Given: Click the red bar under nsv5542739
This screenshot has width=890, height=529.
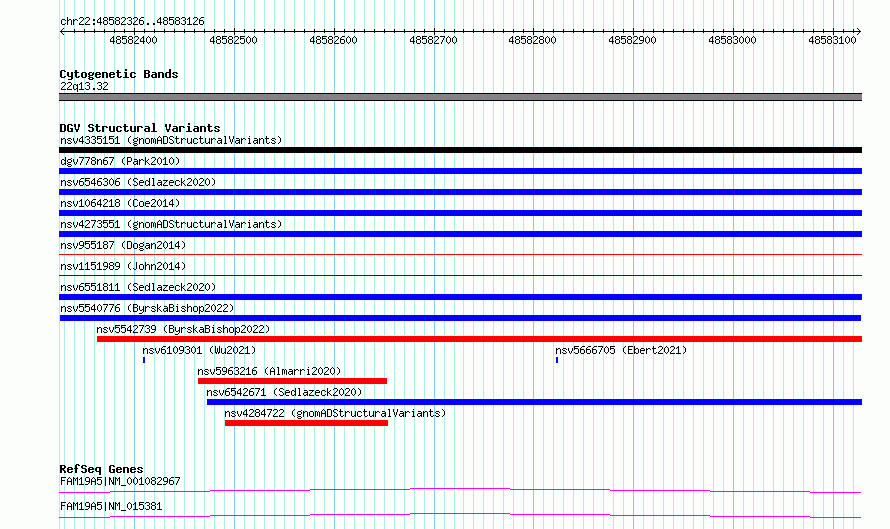Looking at the screenshot, I should (480, 339).
